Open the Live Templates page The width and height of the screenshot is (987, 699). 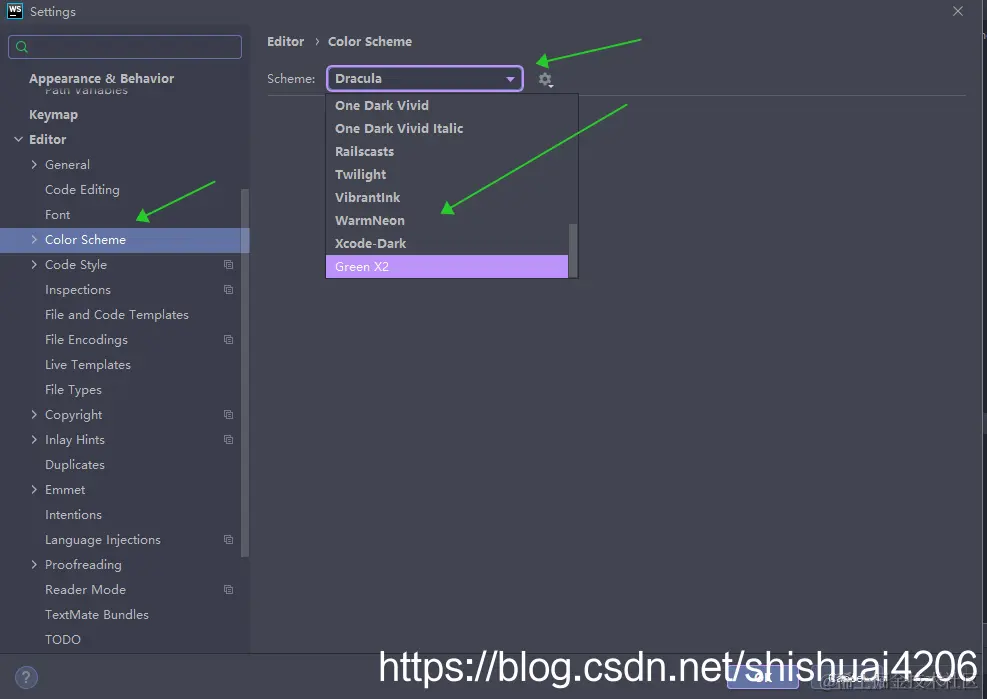(88, 365)
